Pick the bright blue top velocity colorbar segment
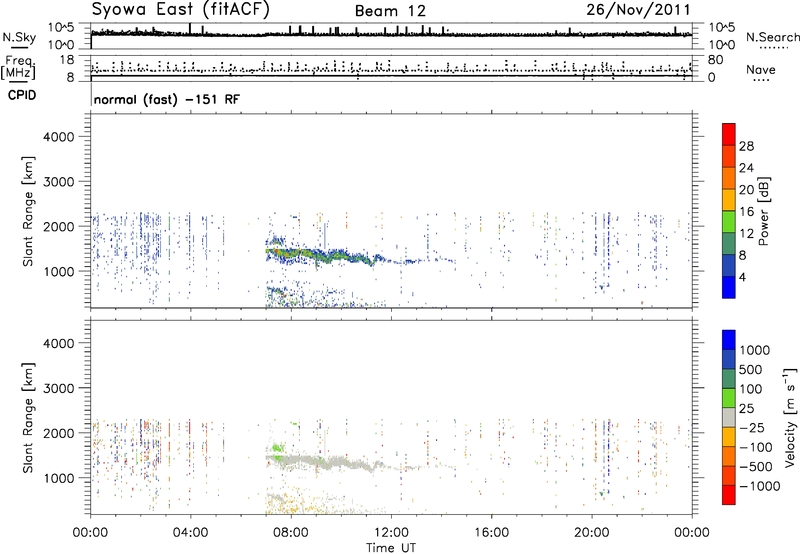This screenshot has width=800, height=554. (x=729, y=340)
